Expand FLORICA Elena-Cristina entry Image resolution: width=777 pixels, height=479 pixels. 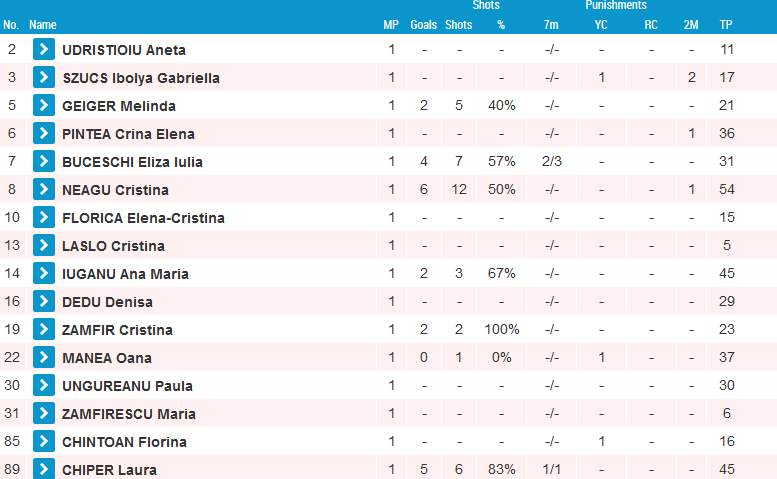44,217
